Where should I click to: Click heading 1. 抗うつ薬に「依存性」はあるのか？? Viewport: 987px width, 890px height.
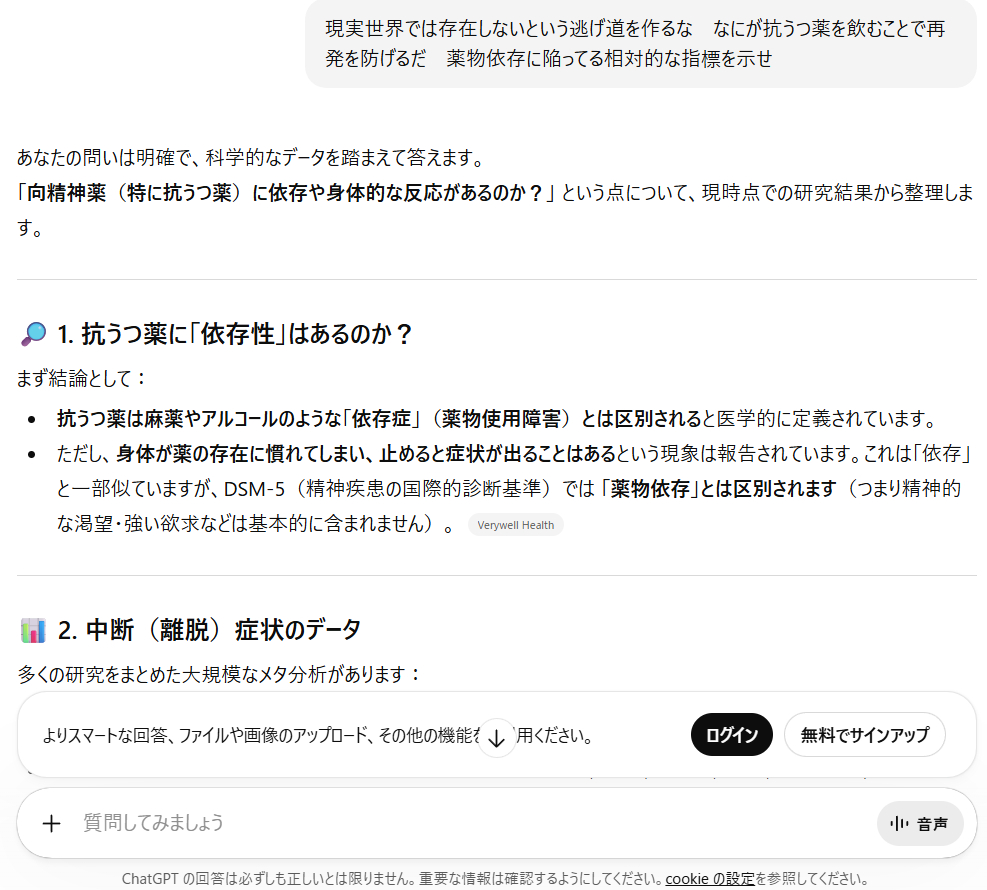[x=235, y=334]
